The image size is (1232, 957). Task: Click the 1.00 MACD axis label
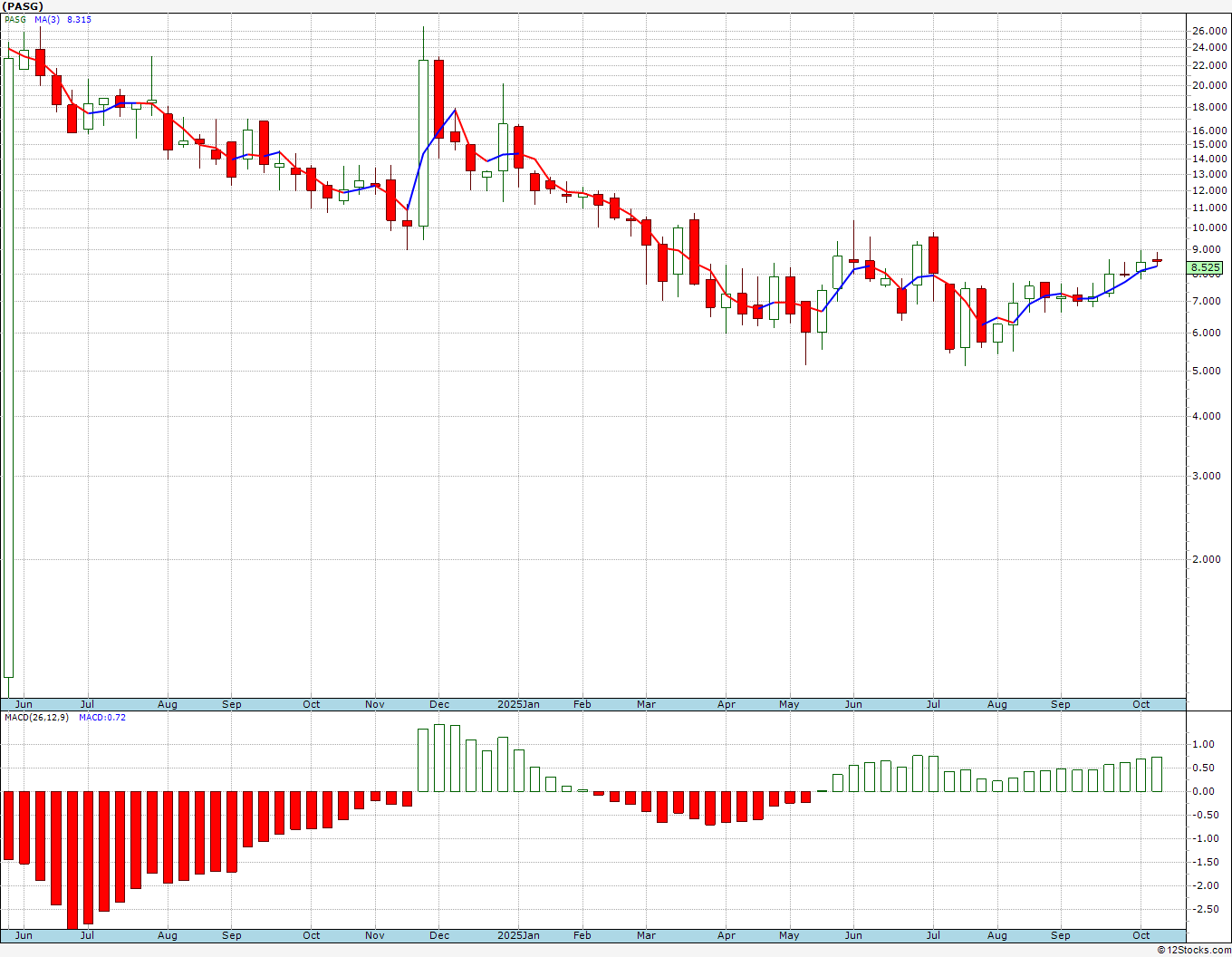[x=1204, y=744]
